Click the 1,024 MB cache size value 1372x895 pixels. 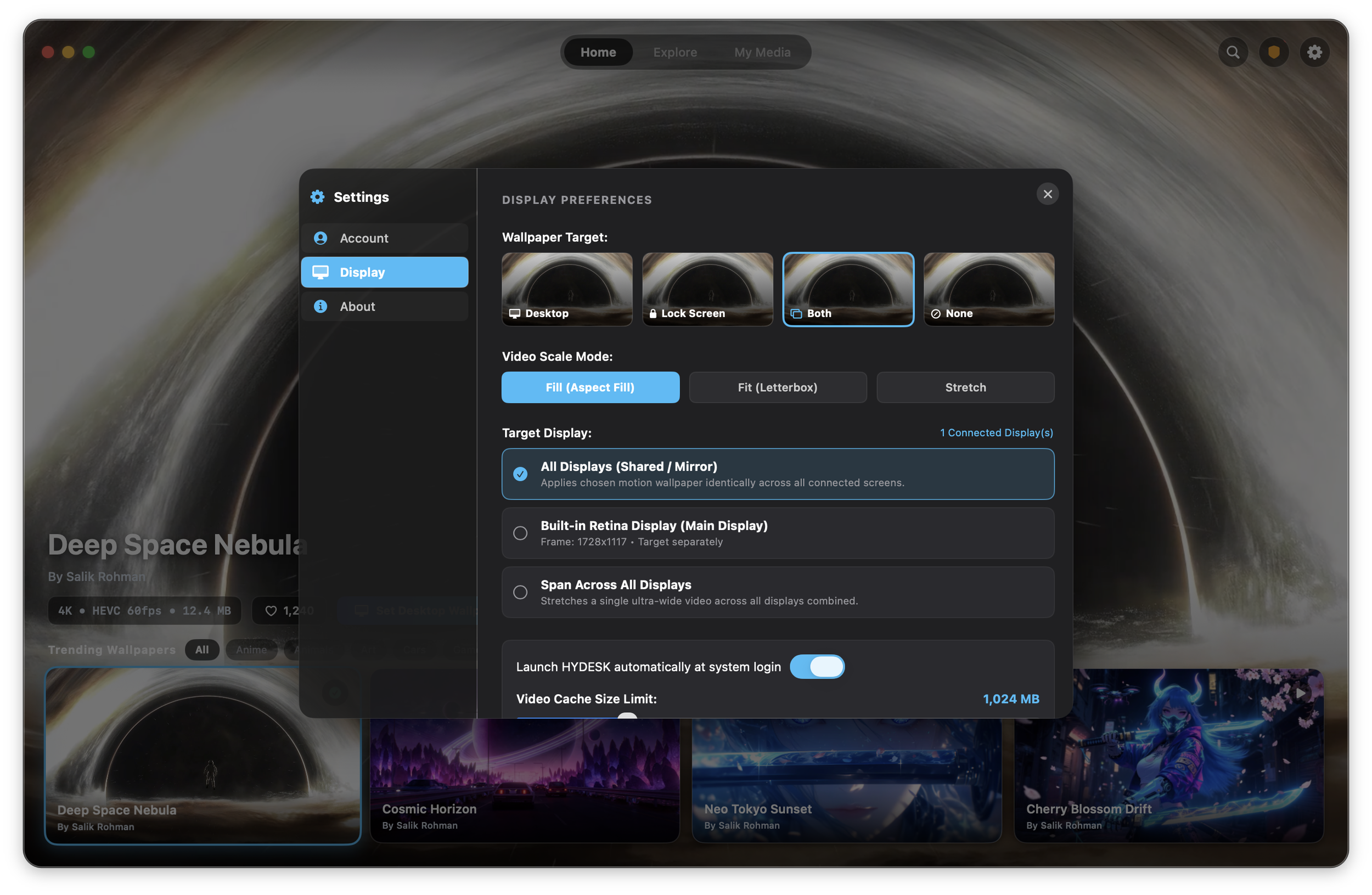coord(1010,699)
